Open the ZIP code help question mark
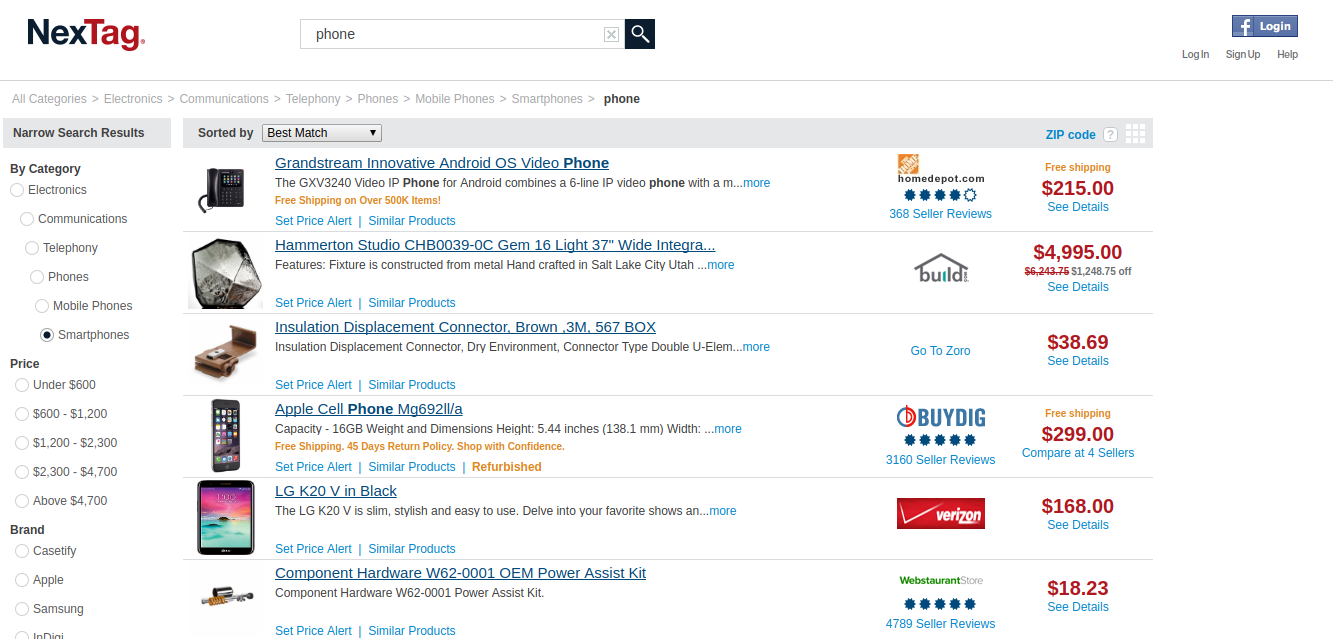 (x=1110, y=134)
